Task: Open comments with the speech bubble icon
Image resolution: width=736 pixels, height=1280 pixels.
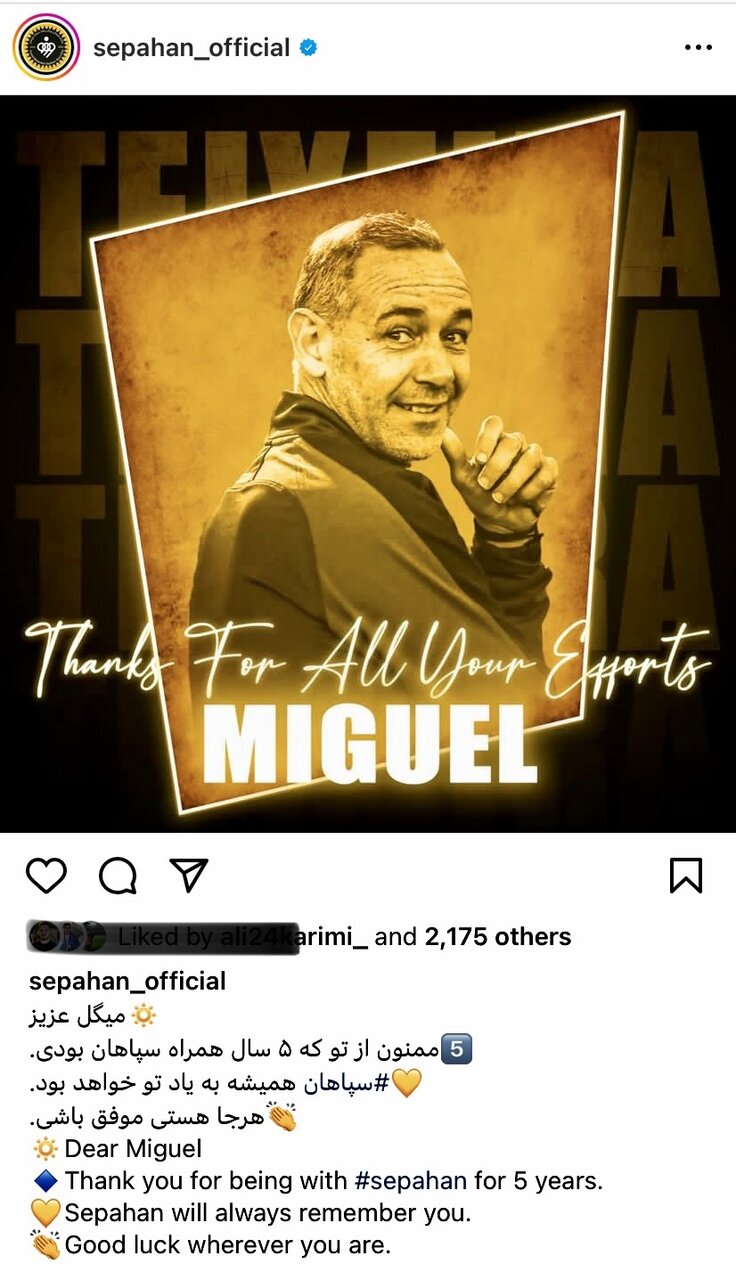Action: click(x=118, y=875)
